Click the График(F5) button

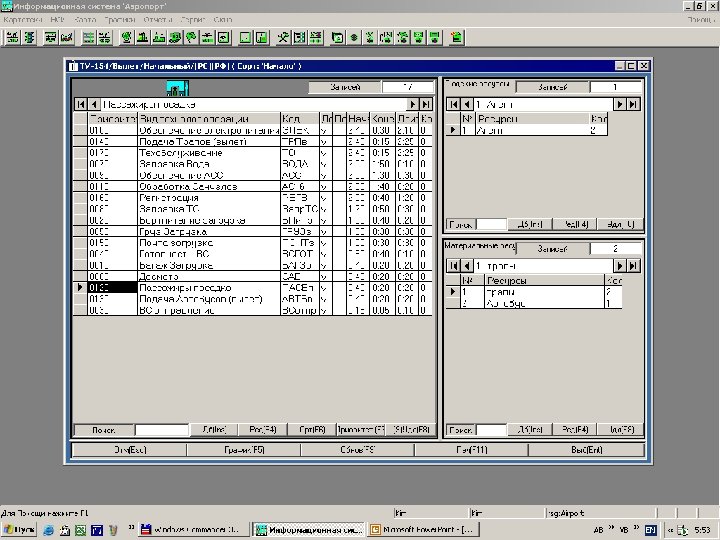click(x=244, y=450)
